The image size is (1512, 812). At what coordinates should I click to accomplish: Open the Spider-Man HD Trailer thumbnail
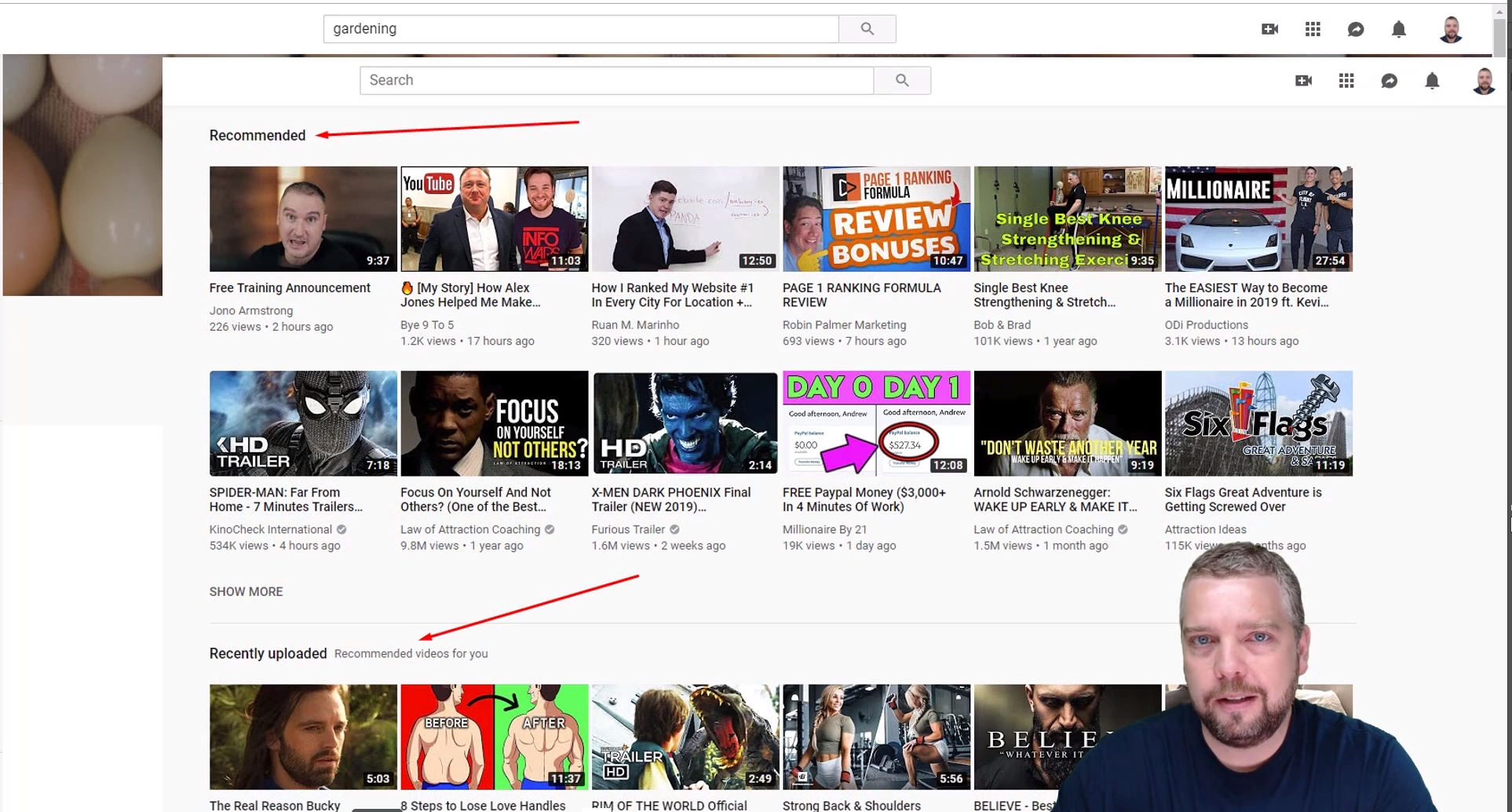pos(303,423)
